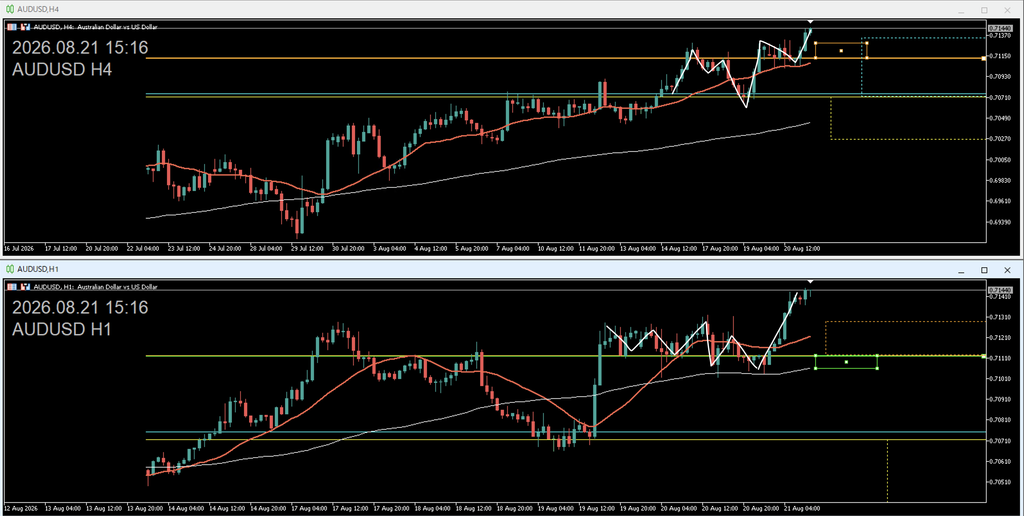Click the 0.71440 current price label on the H4 chart
This screenshot has width=1024, height=516.
[1000, 28]
